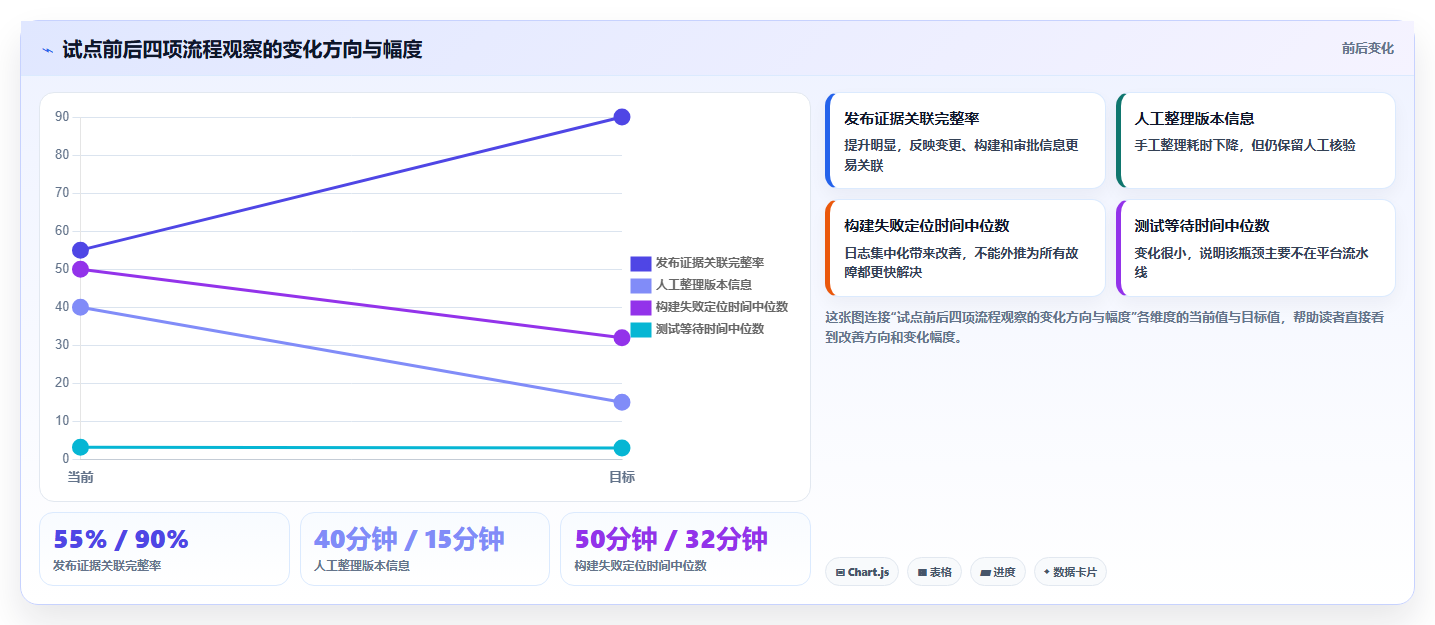Click the header trend icon beside the title
Viewport: 1435px width, 625px height.
point(47,50)
